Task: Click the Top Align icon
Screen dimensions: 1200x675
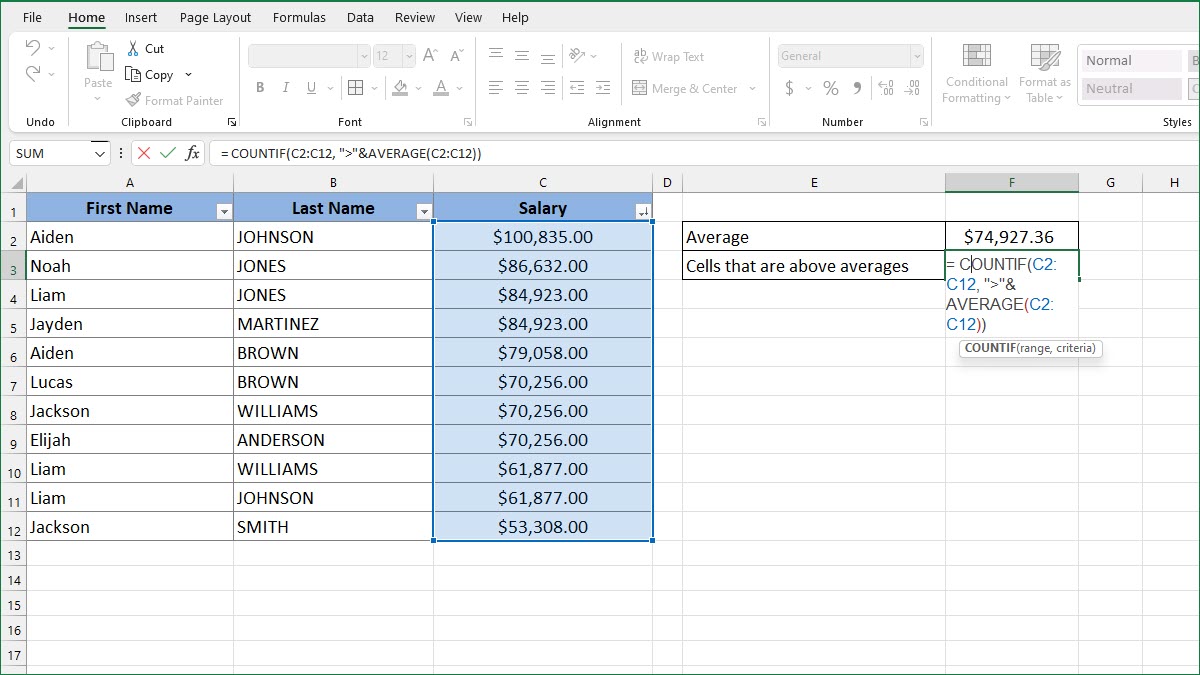Action: point(496,56)
